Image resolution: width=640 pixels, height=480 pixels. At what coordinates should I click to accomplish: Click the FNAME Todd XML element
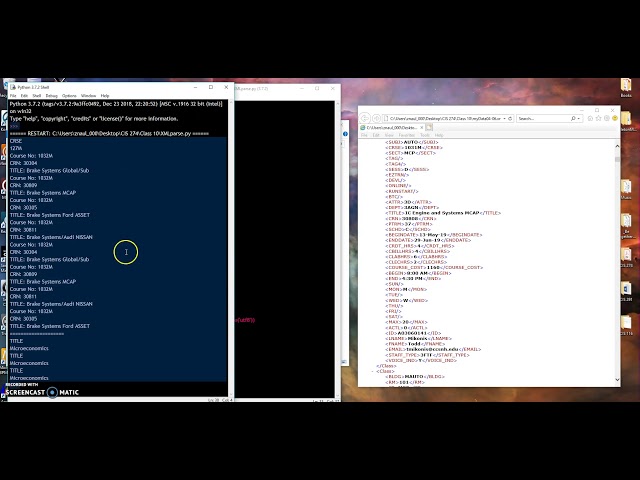point(414,344)
